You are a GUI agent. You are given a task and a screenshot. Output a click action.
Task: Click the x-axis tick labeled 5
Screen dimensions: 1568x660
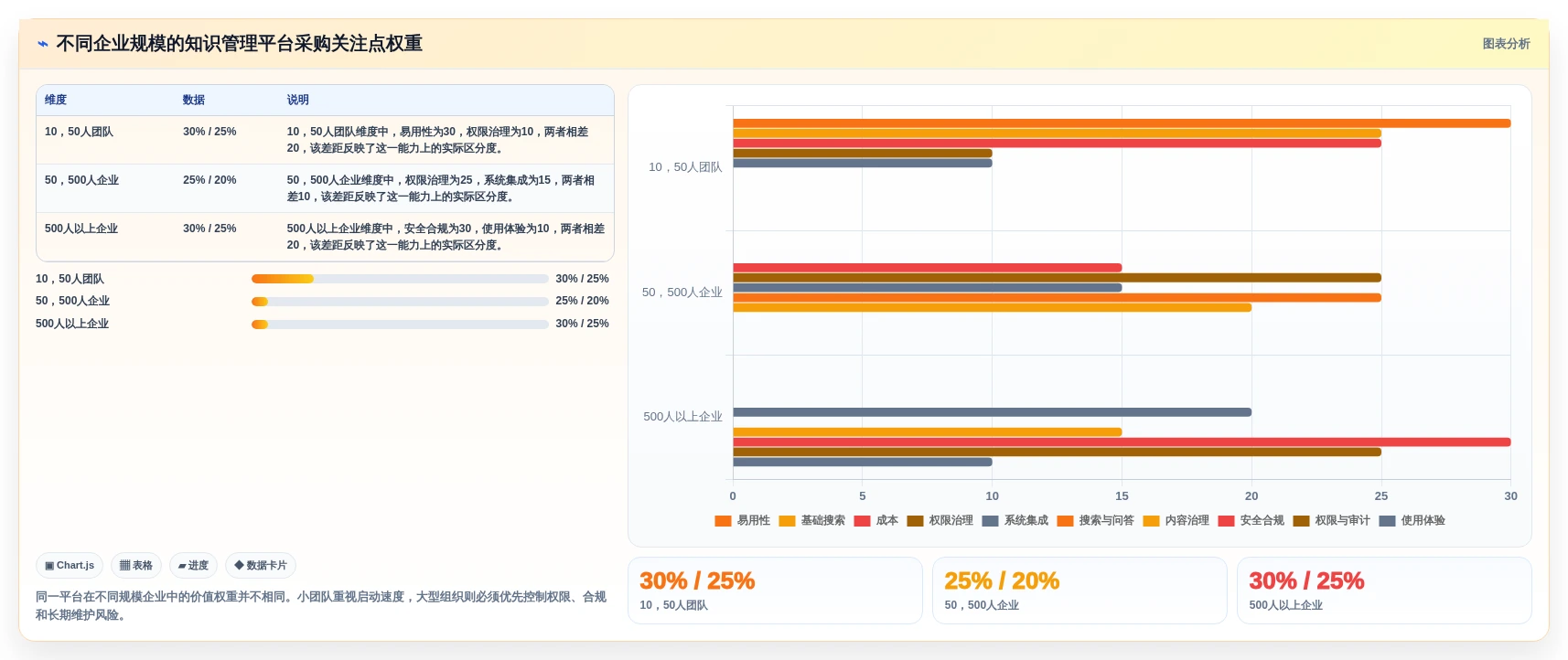863,496
